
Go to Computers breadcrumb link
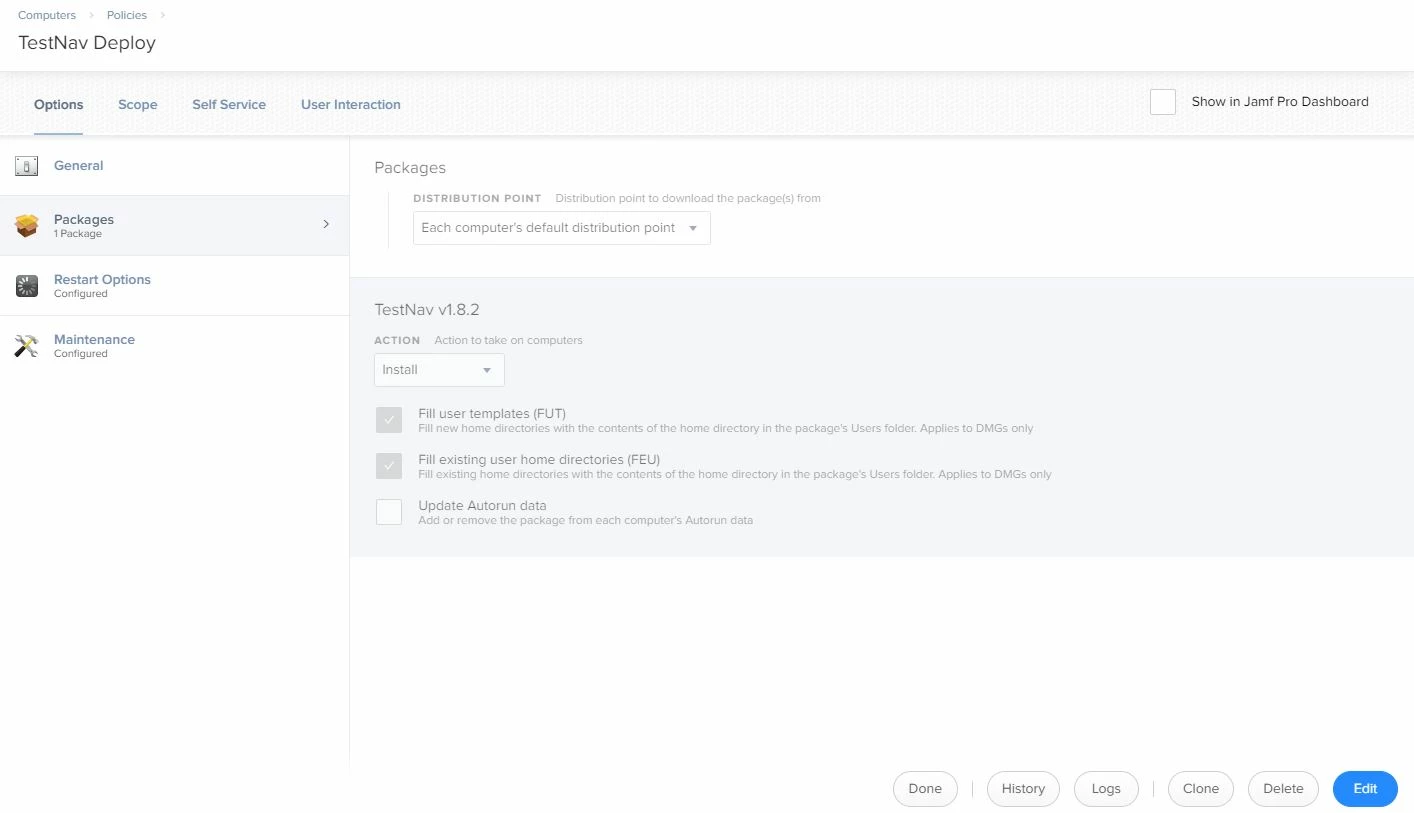tap(47, 15)
